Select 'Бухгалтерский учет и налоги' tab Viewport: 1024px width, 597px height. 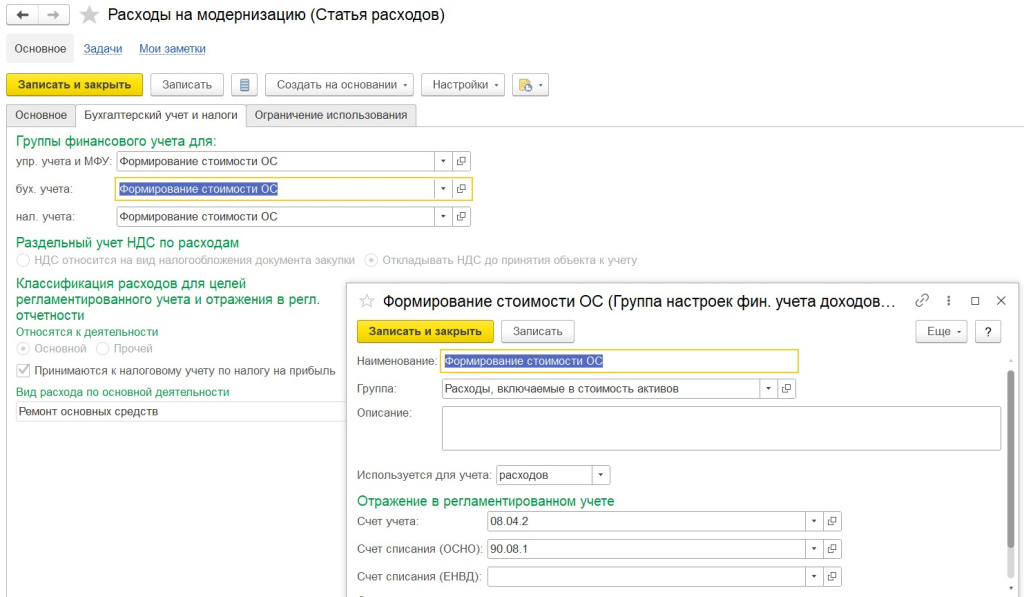(x=161, y=115)
